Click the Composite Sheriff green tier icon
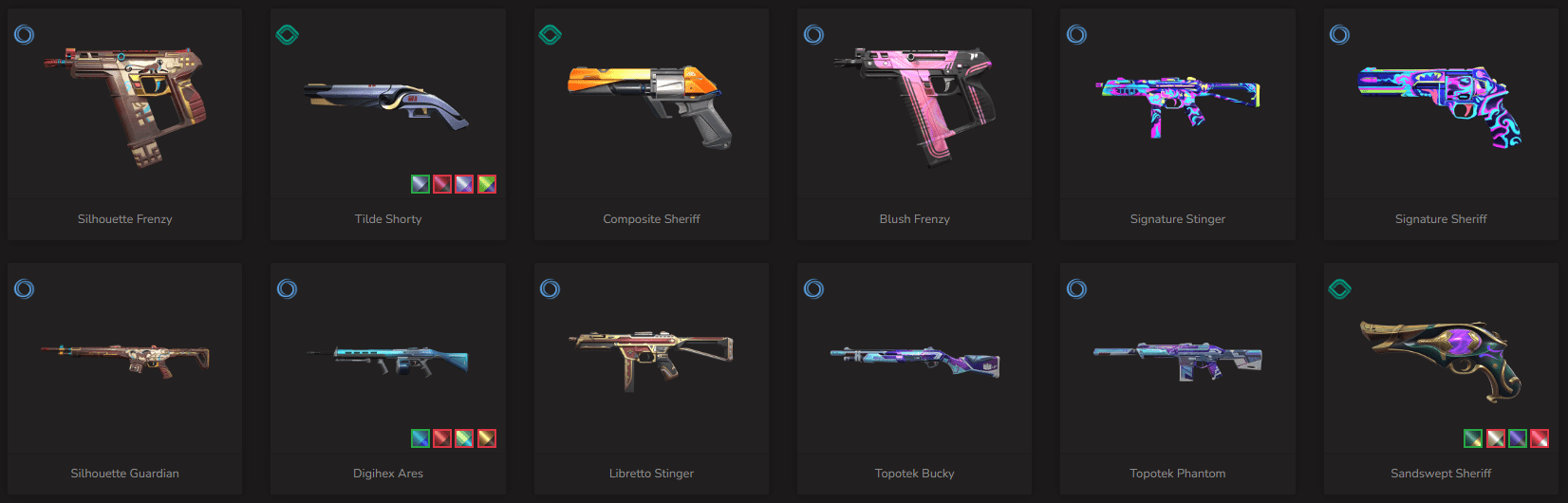Image resolution: width=1568 pixels, height=503 pixels. (x=550, y=35)
